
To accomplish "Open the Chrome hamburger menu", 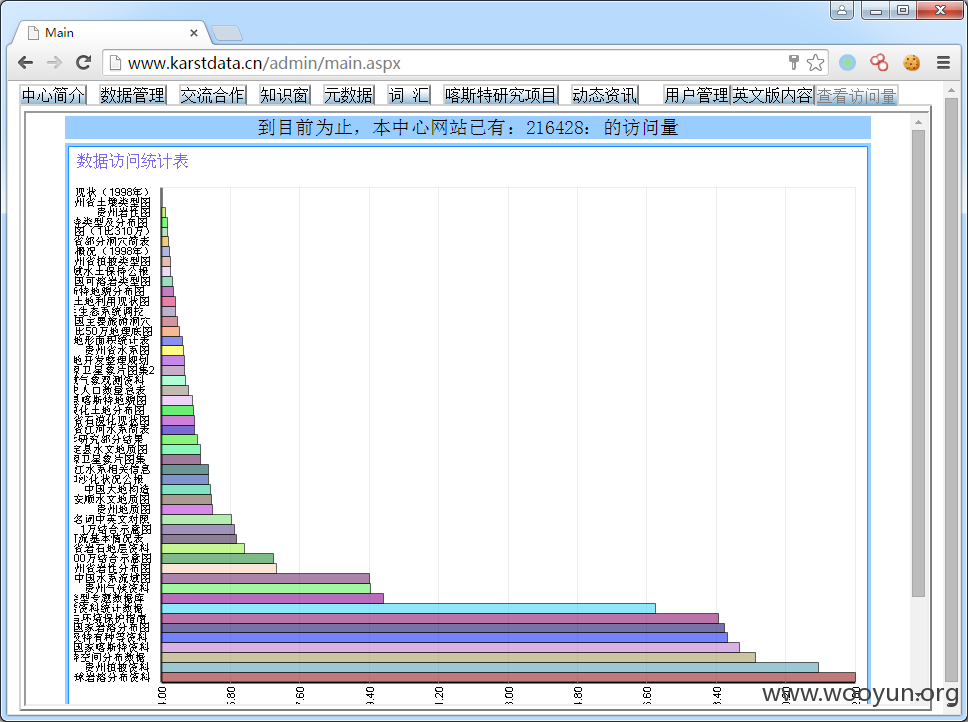I will click(943, 62).
